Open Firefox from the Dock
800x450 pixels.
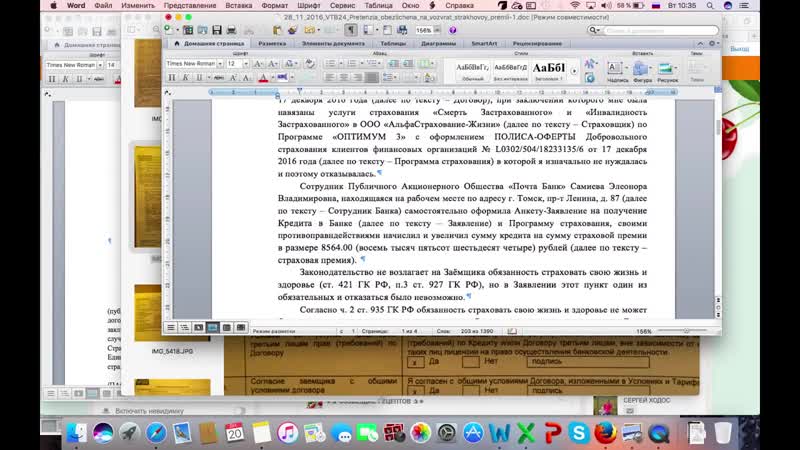click(605, 433)
